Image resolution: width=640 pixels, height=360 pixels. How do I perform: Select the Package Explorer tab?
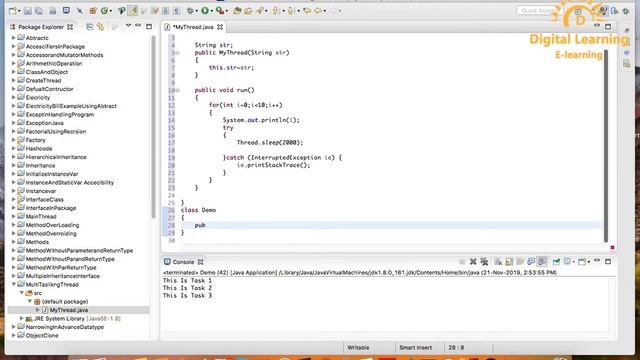(41, 27)
